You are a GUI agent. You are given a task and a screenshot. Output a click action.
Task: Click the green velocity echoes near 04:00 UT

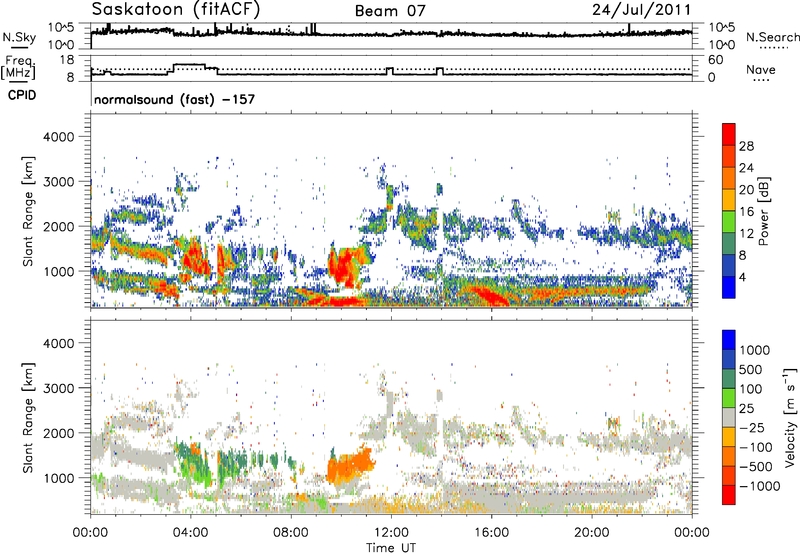196,464
